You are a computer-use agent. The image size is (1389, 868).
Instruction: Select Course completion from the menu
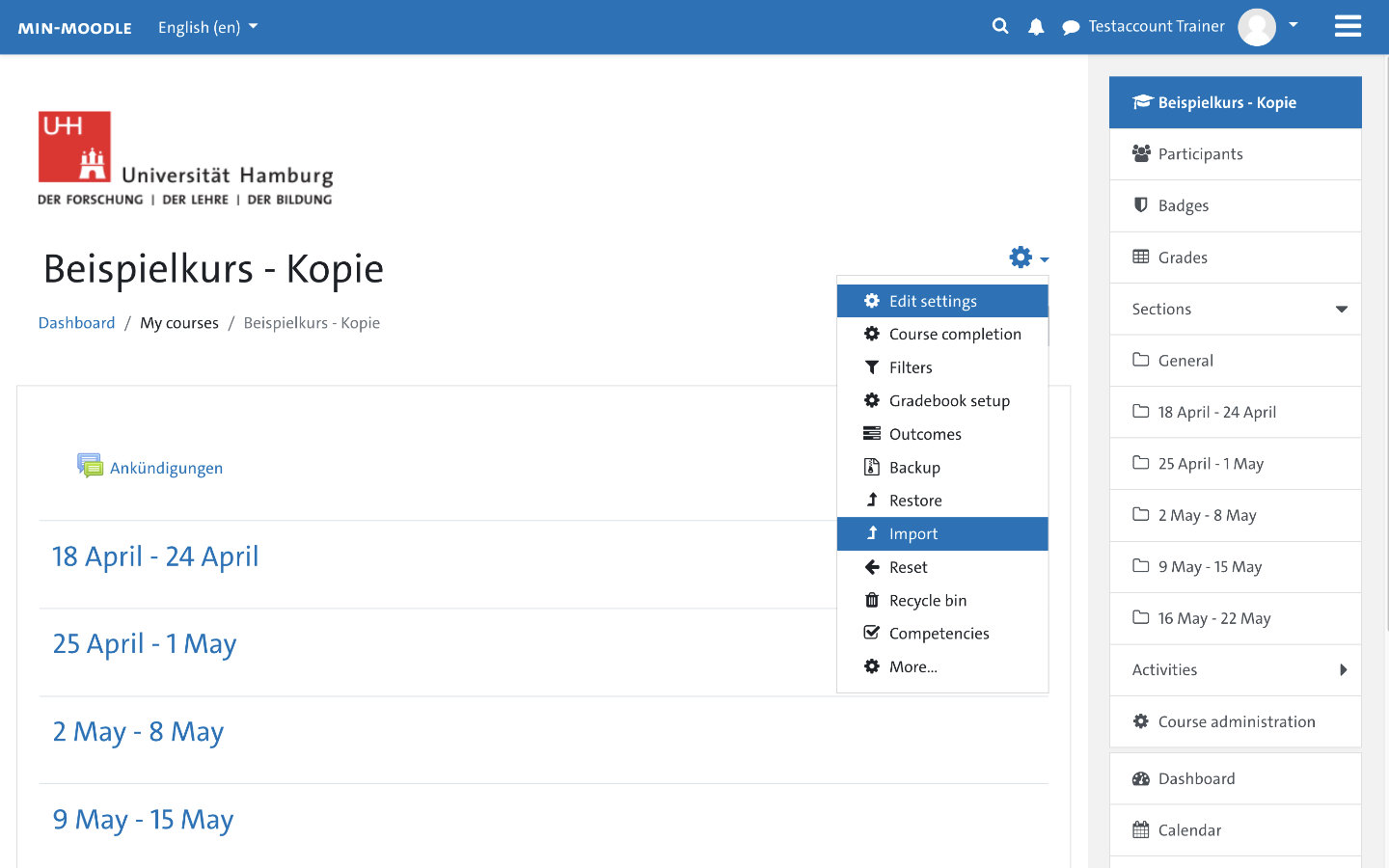942,334
